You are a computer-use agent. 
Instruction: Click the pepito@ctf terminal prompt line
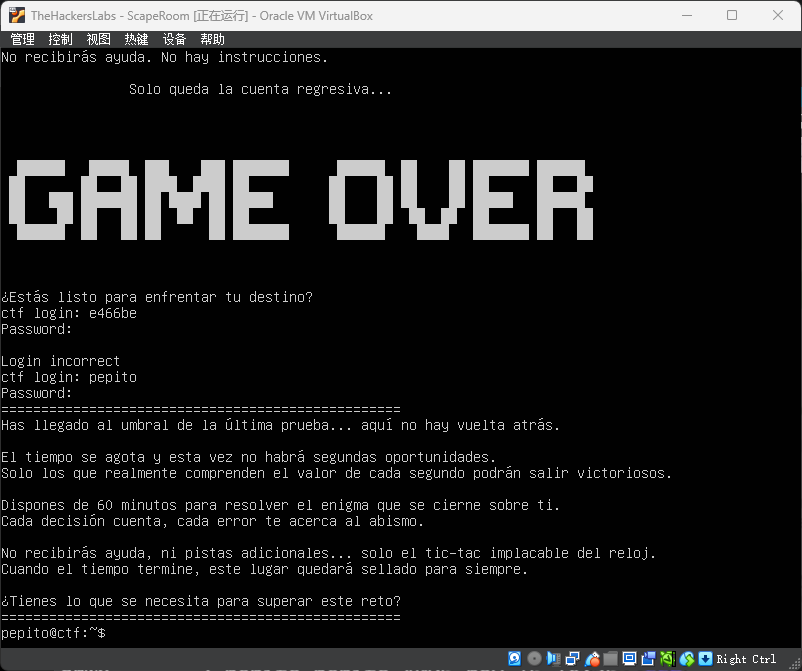[53, 633]
